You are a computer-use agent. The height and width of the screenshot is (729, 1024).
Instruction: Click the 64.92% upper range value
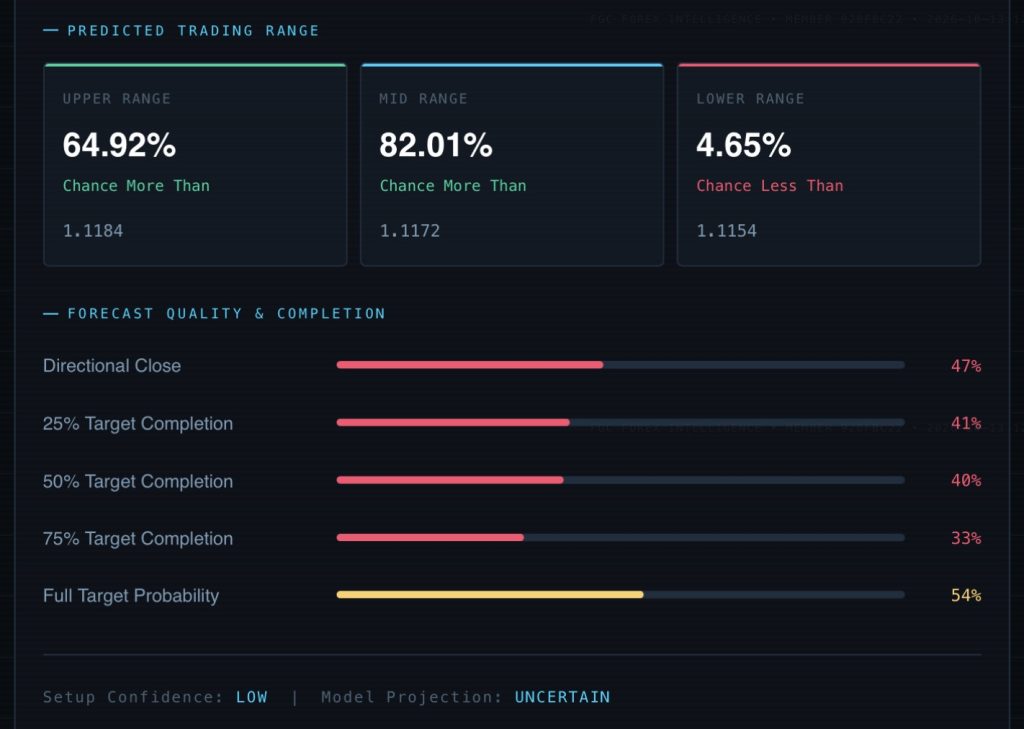pos(120,144)
